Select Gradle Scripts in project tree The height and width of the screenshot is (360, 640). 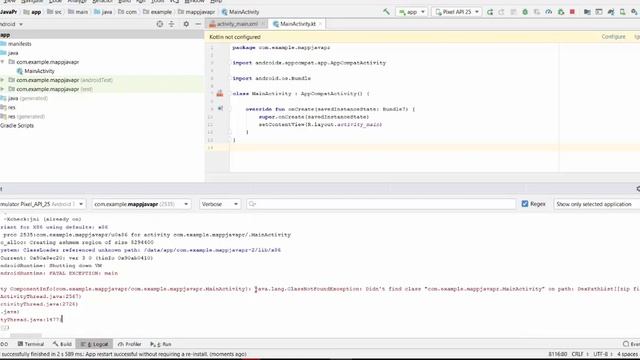[x=17, y=125]
